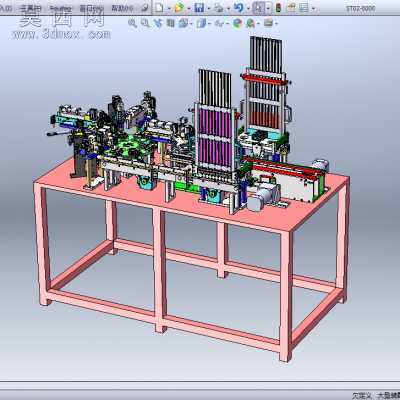Open the 帮助(H) menu

[x=122, y=8]
